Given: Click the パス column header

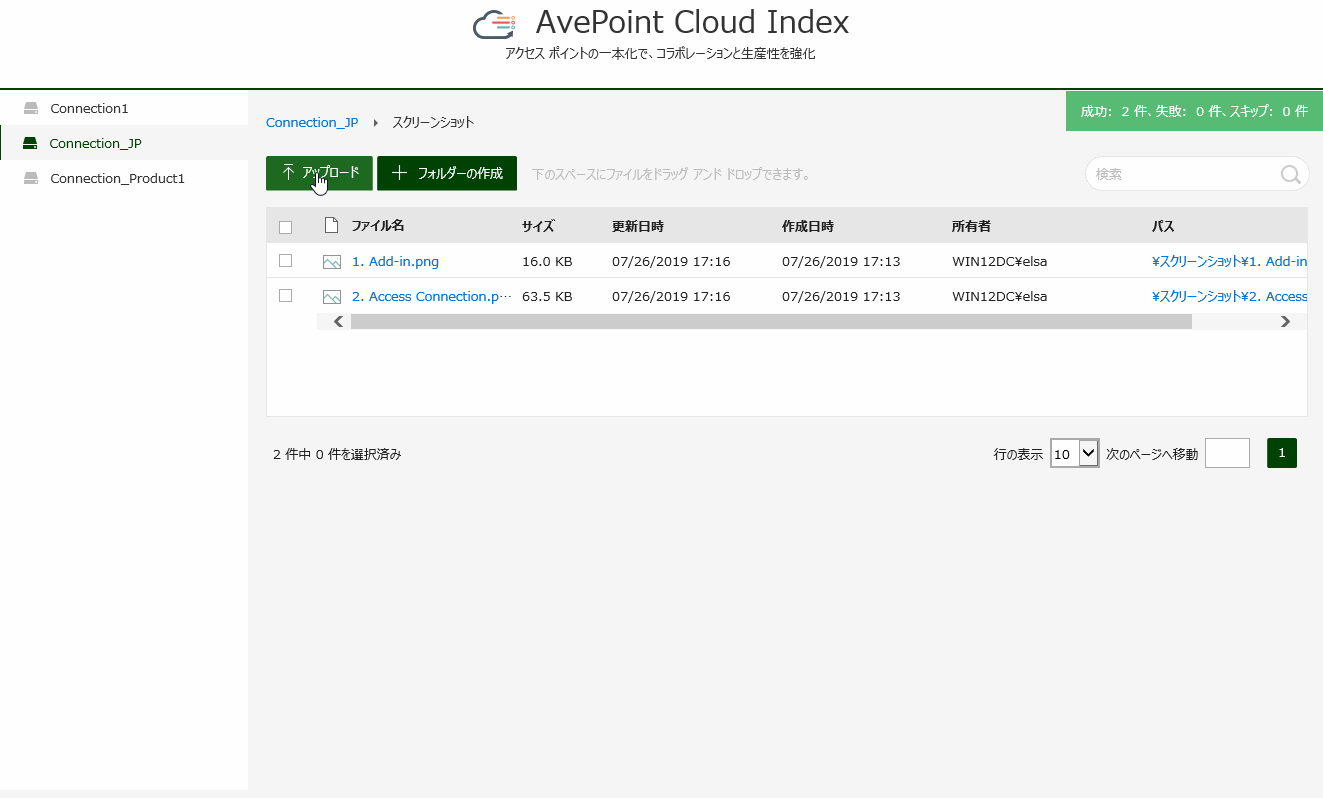Looking at the screenshot, I should pyautogui.click(x=1163, y=227).
